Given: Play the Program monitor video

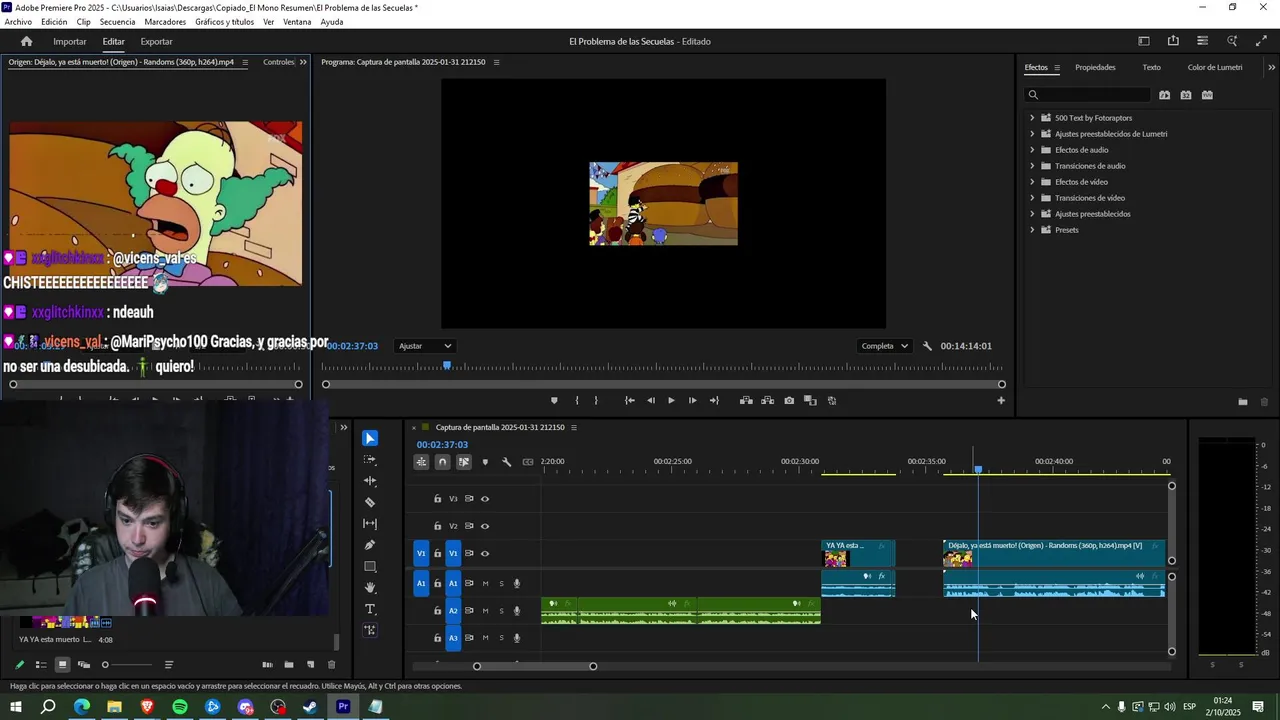Looking at the screenshot, I should point(671,401).
